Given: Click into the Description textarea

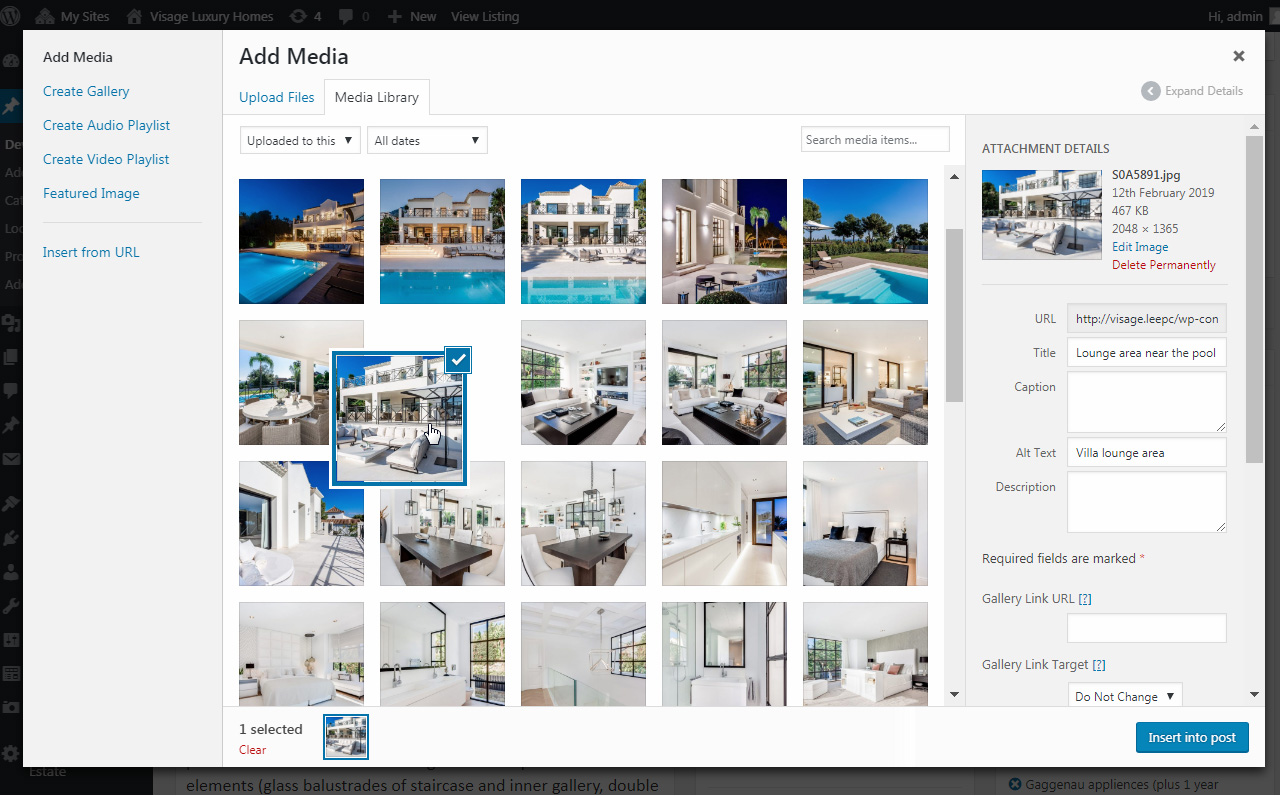Looking at the screenshot, I should click(x=1147, y=502).
